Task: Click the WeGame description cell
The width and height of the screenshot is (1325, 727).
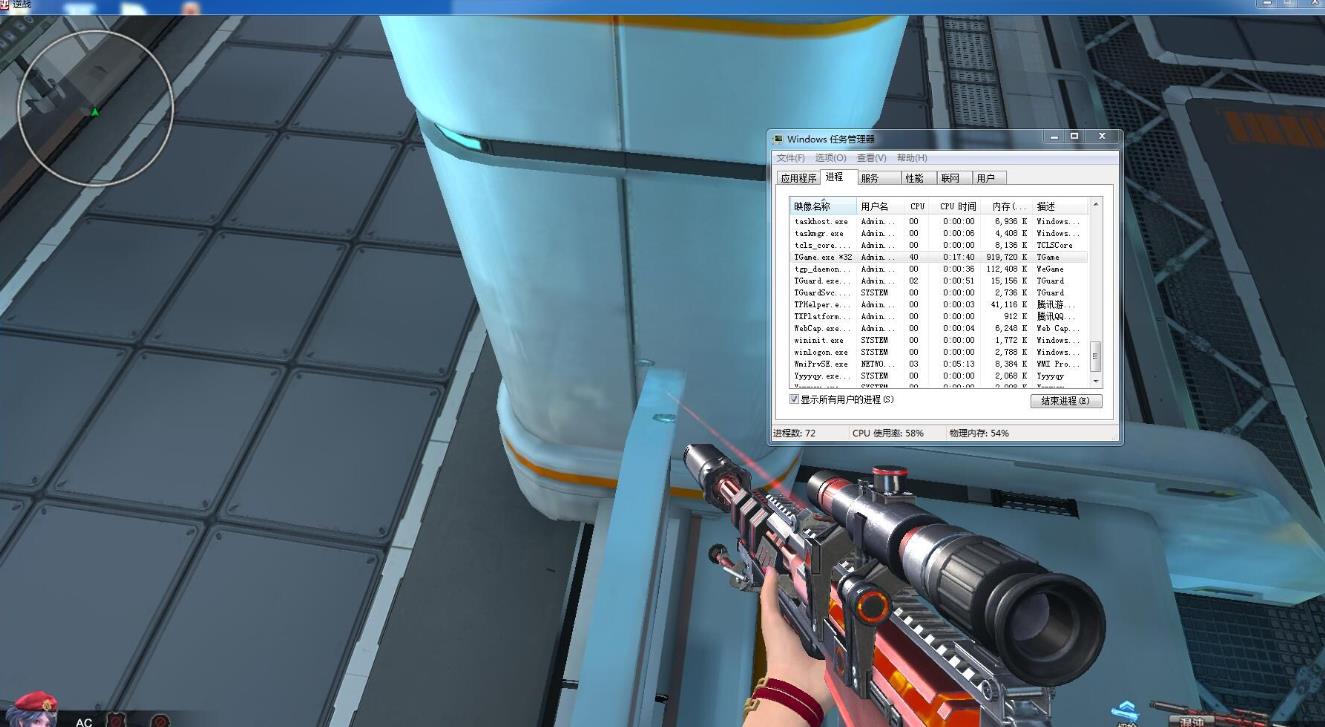Action: pos(1050,269)
